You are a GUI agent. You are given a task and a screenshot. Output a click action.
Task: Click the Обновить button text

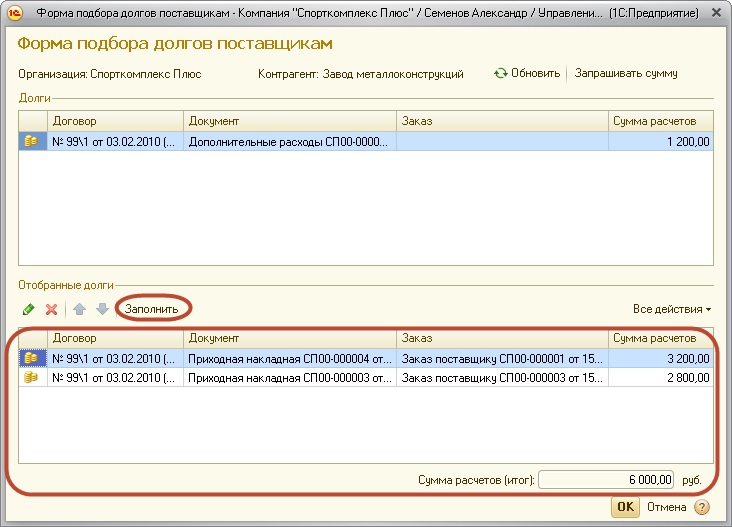tap(535, 73)
